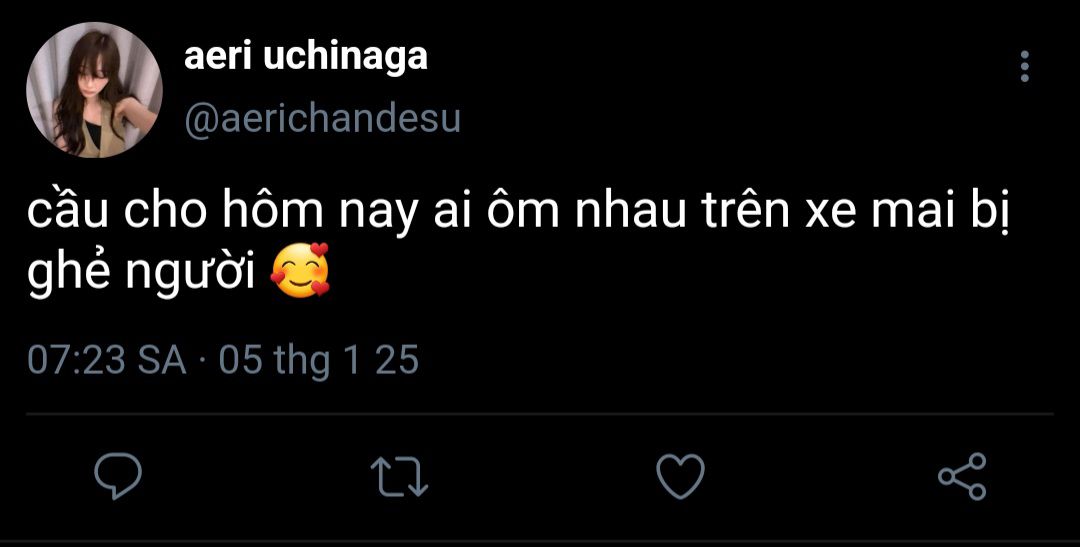Click the 07:23 SA timestamp
Viewport: 1080px width, 547px height.
[x=107, y=360]
